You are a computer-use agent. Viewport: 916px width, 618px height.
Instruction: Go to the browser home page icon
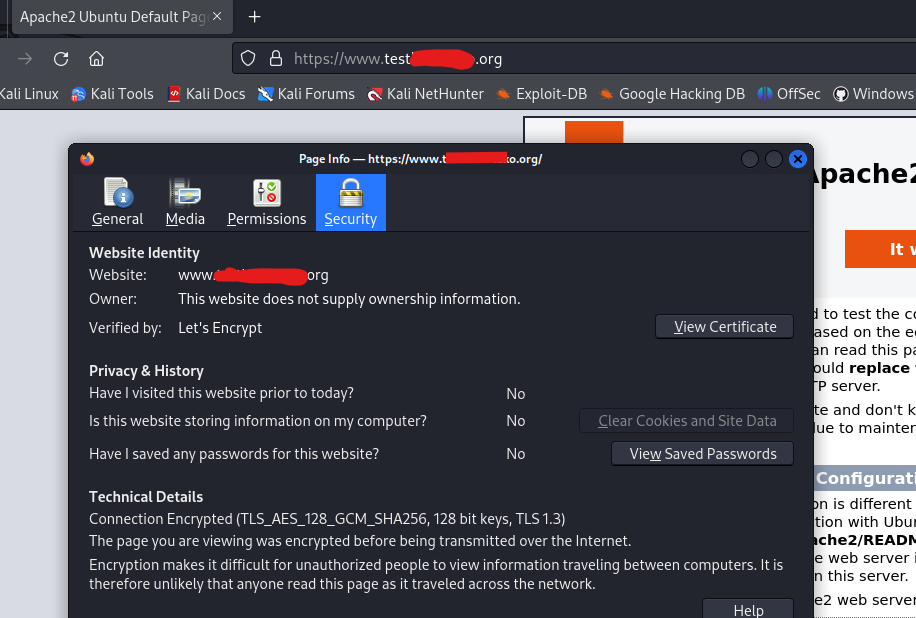click(96, 58)
